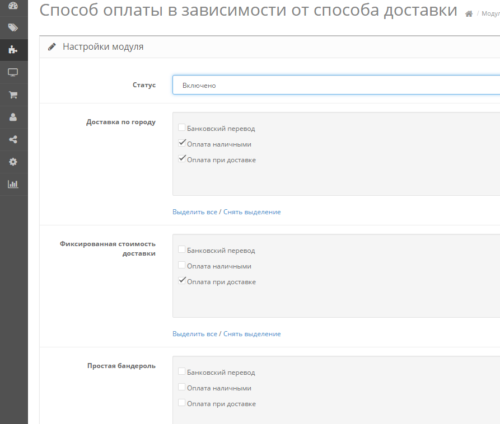The height and width of the screenshot is (424, 500).
Task: Uncheck Оплата при доставке under Доставка по городу
Action: click(x=182, y=159)
